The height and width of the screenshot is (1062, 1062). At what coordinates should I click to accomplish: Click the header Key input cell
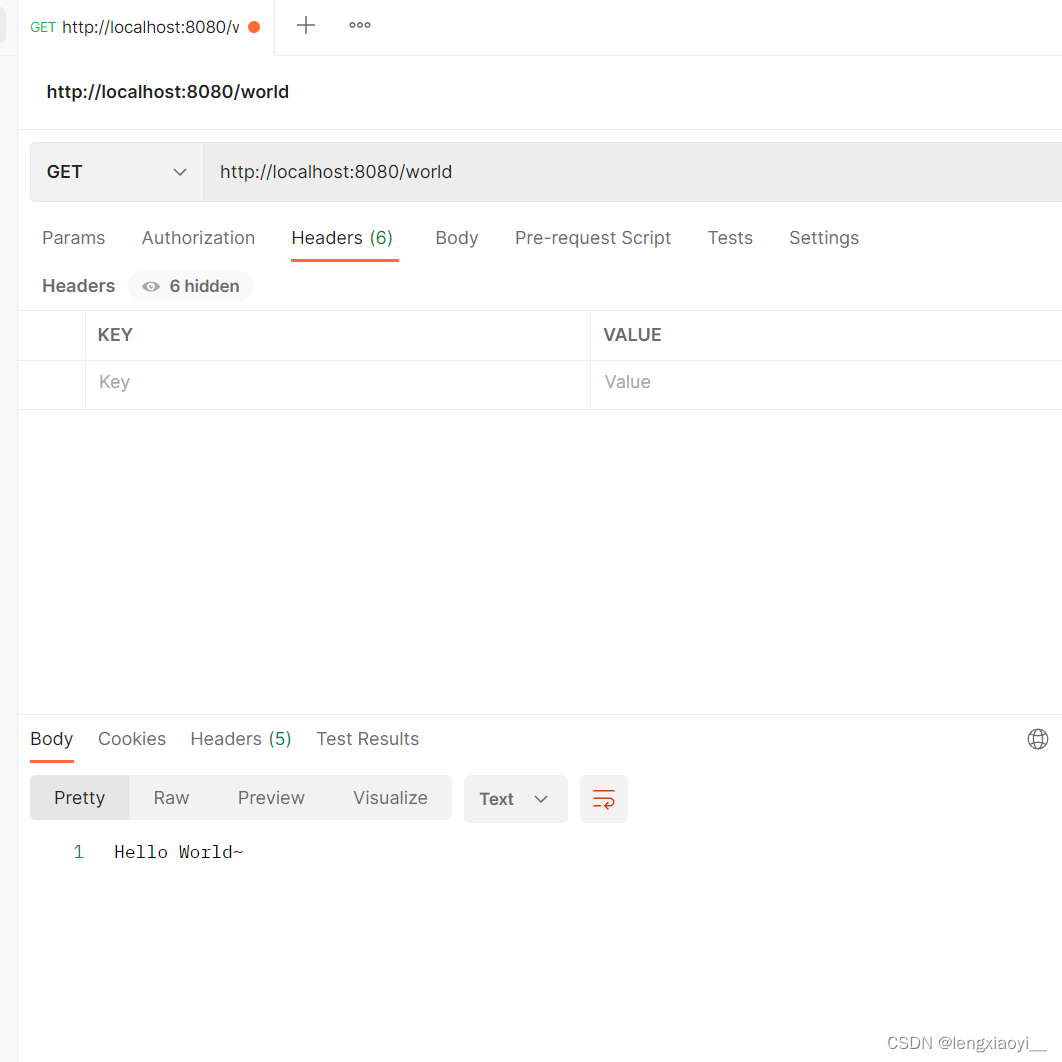[x=338, y=383]
